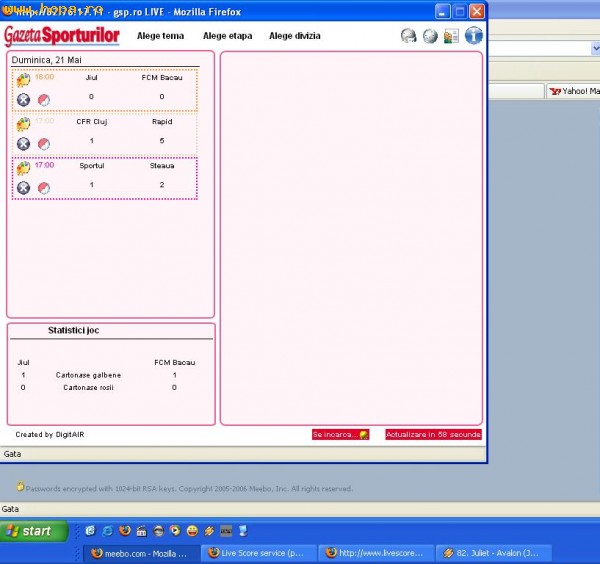The width and height of the screenshot is (600, 564).
Task: Click the red ball icon in Sportul row
Action: 44,188
